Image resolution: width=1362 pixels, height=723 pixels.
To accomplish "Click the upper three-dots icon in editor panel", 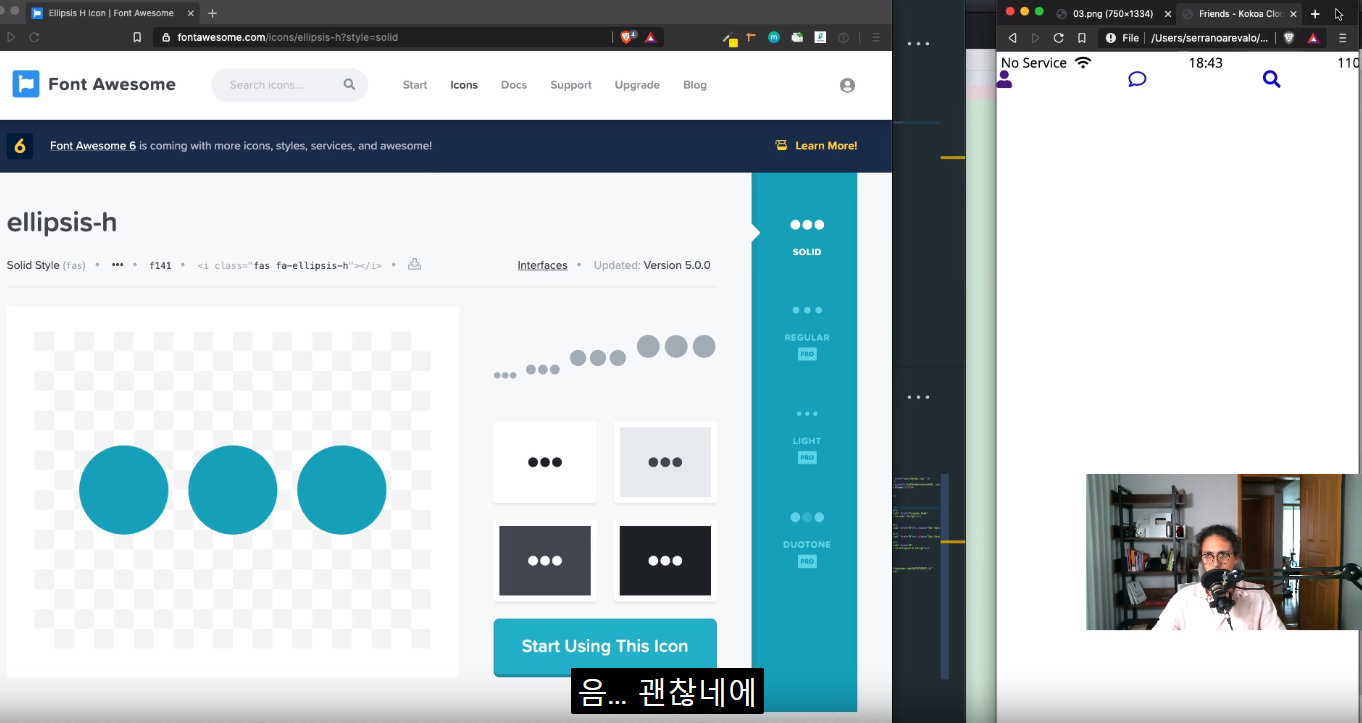I will [918, 44].
